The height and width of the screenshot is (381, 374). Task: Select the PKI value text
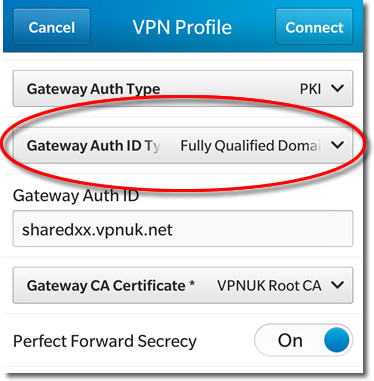(x=310, y=89)
